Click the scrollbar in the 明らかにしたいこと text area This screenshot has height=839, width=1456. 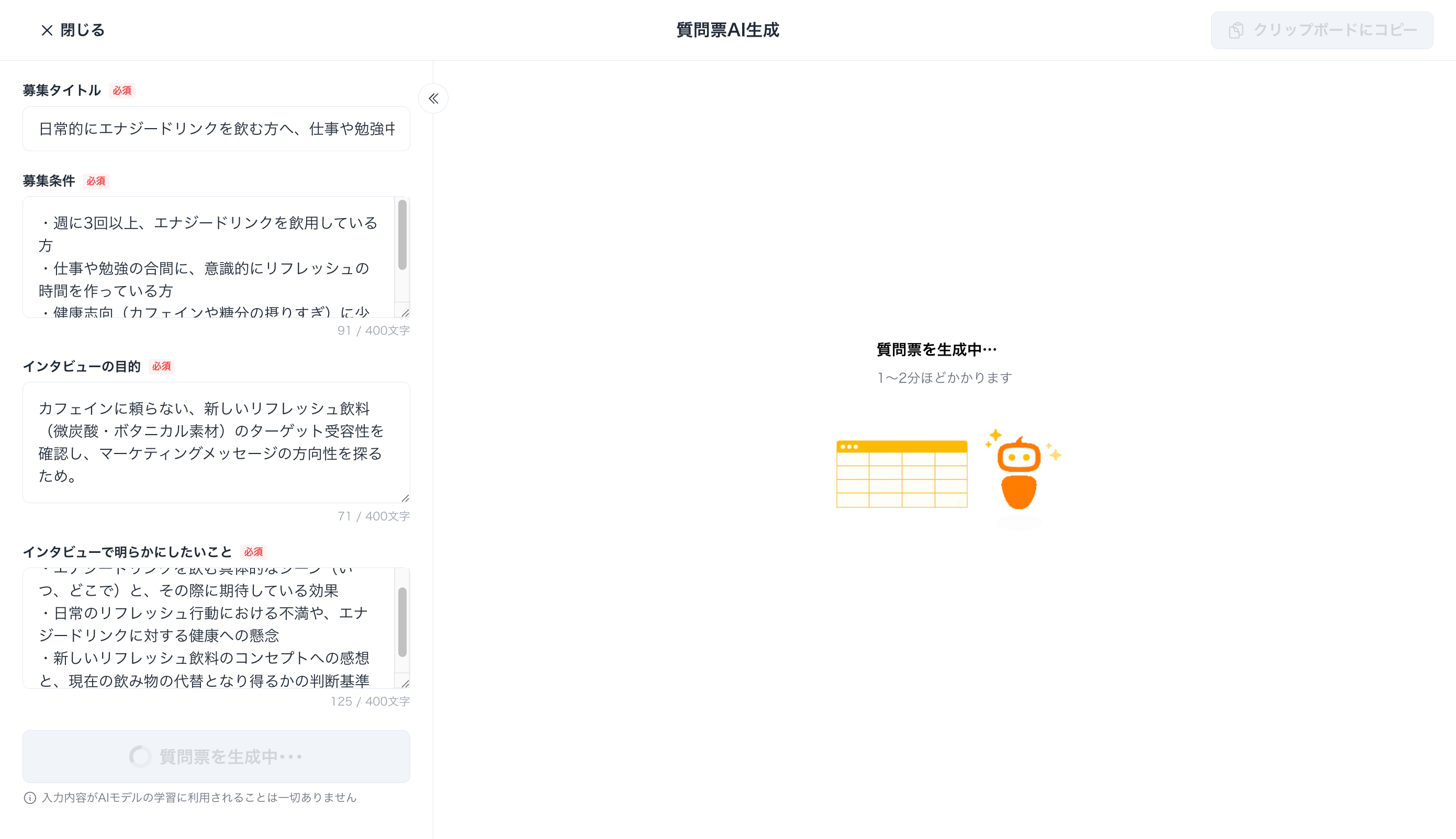pyautogui.click(x=402, y=622)
